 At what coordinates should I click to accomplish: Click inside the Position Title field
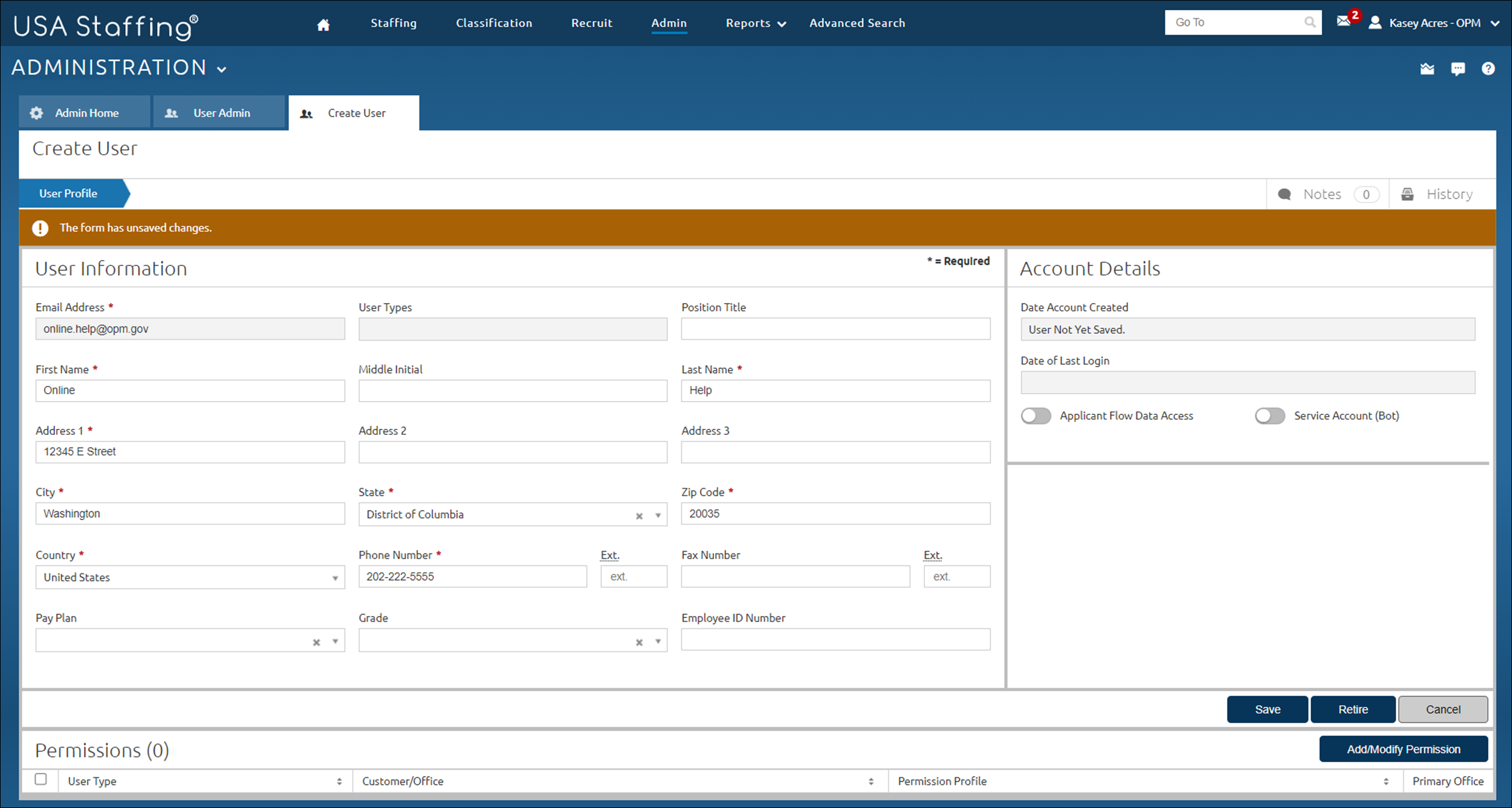coord(835,328)
